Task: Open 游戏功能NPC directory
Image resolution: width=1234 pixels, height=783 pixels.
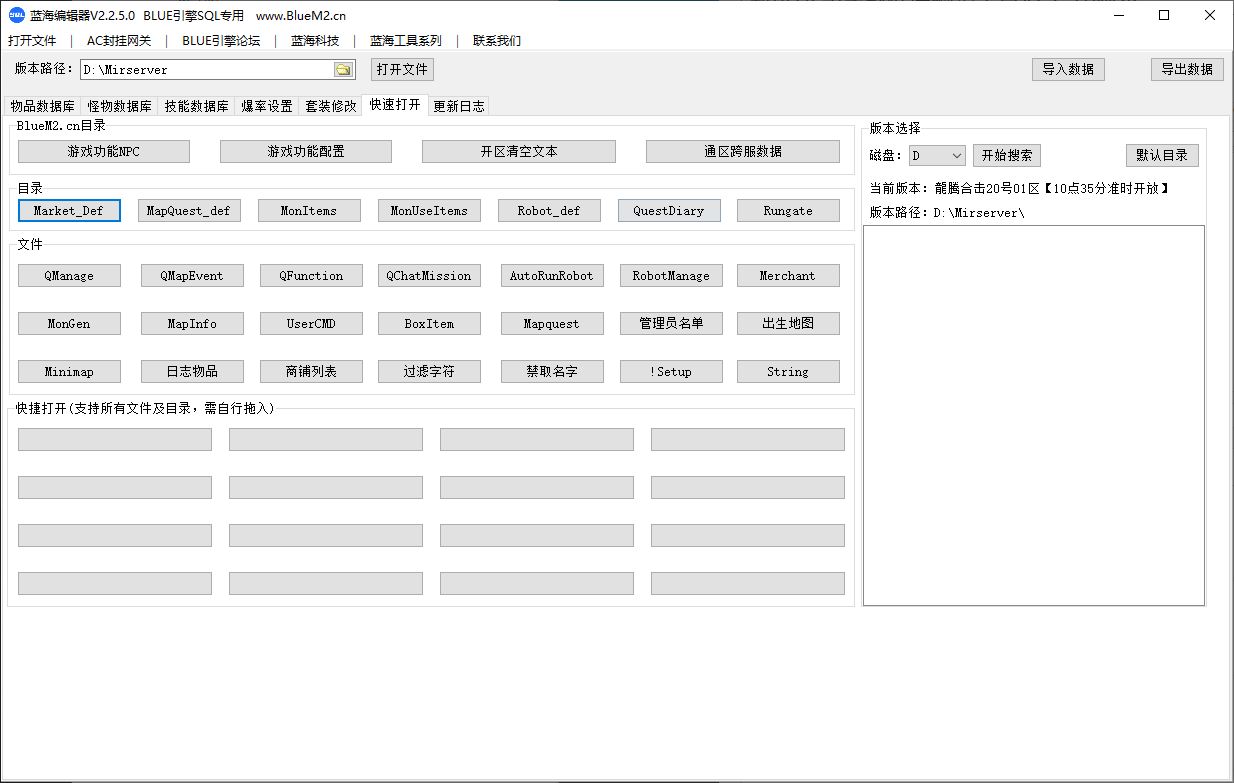Action: (x=104, y=151)
